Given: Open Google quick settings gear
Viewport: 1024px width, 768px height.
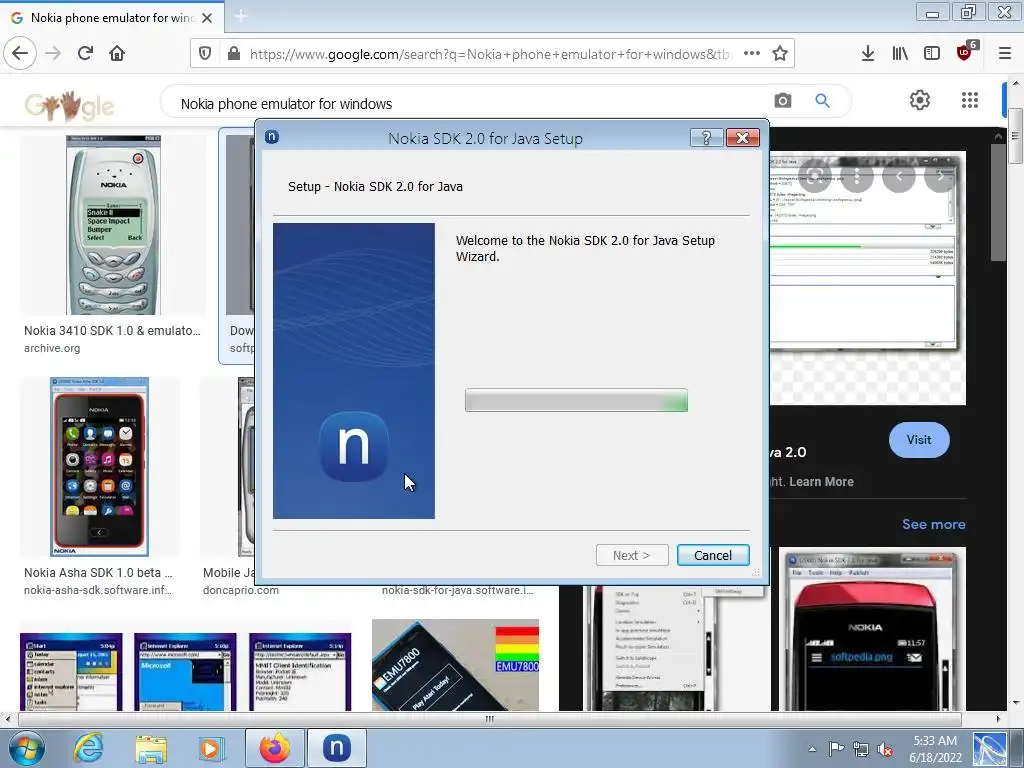Looking at the screenshot, I should coord(920,100).
